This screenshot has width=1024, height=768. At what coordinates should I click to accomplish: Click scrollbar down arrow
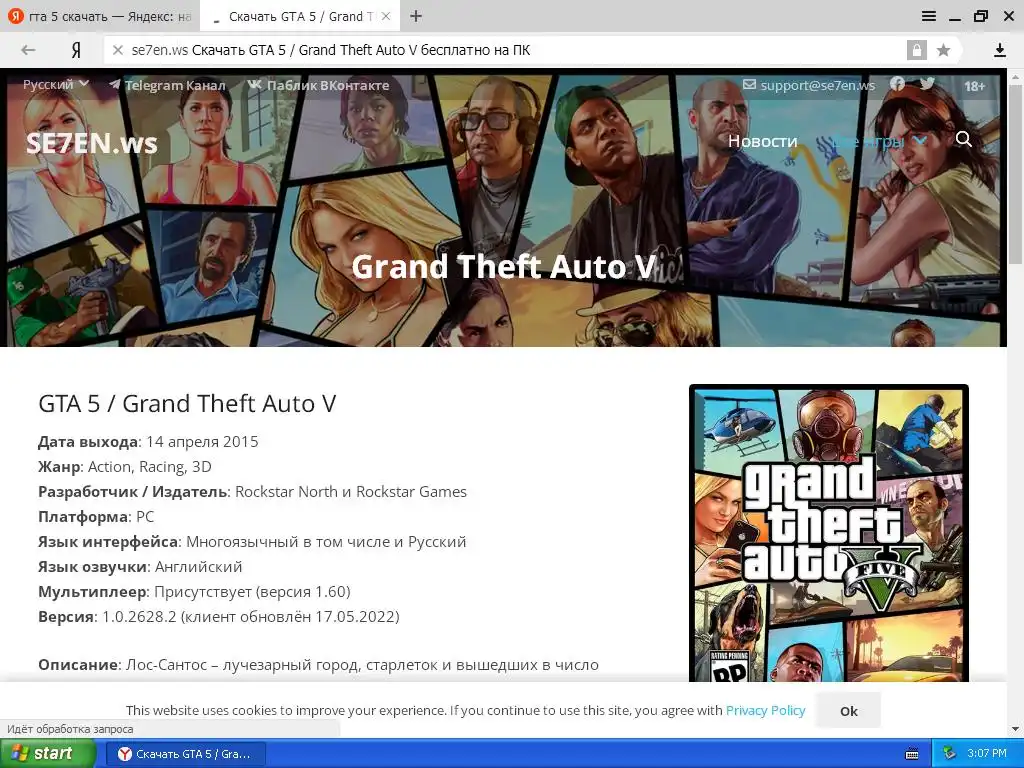point(1016,728)
